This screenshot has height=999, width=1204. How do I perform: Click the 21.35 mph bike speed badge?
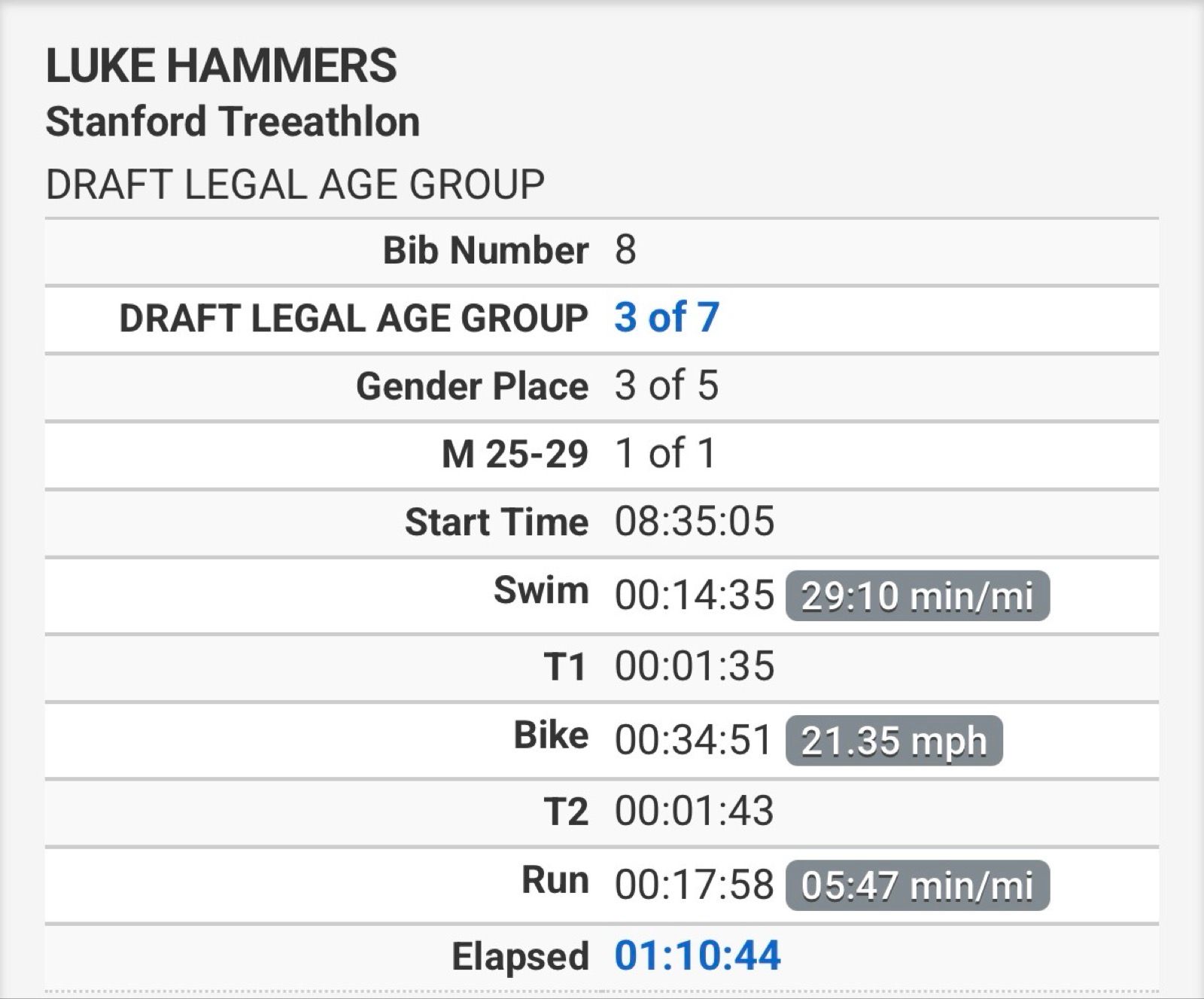click(x=893, y=742)
